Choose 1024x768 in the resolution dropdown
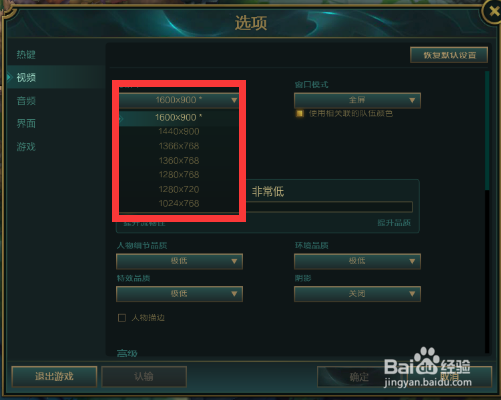The image size is (501, 400). click(179, 203)
